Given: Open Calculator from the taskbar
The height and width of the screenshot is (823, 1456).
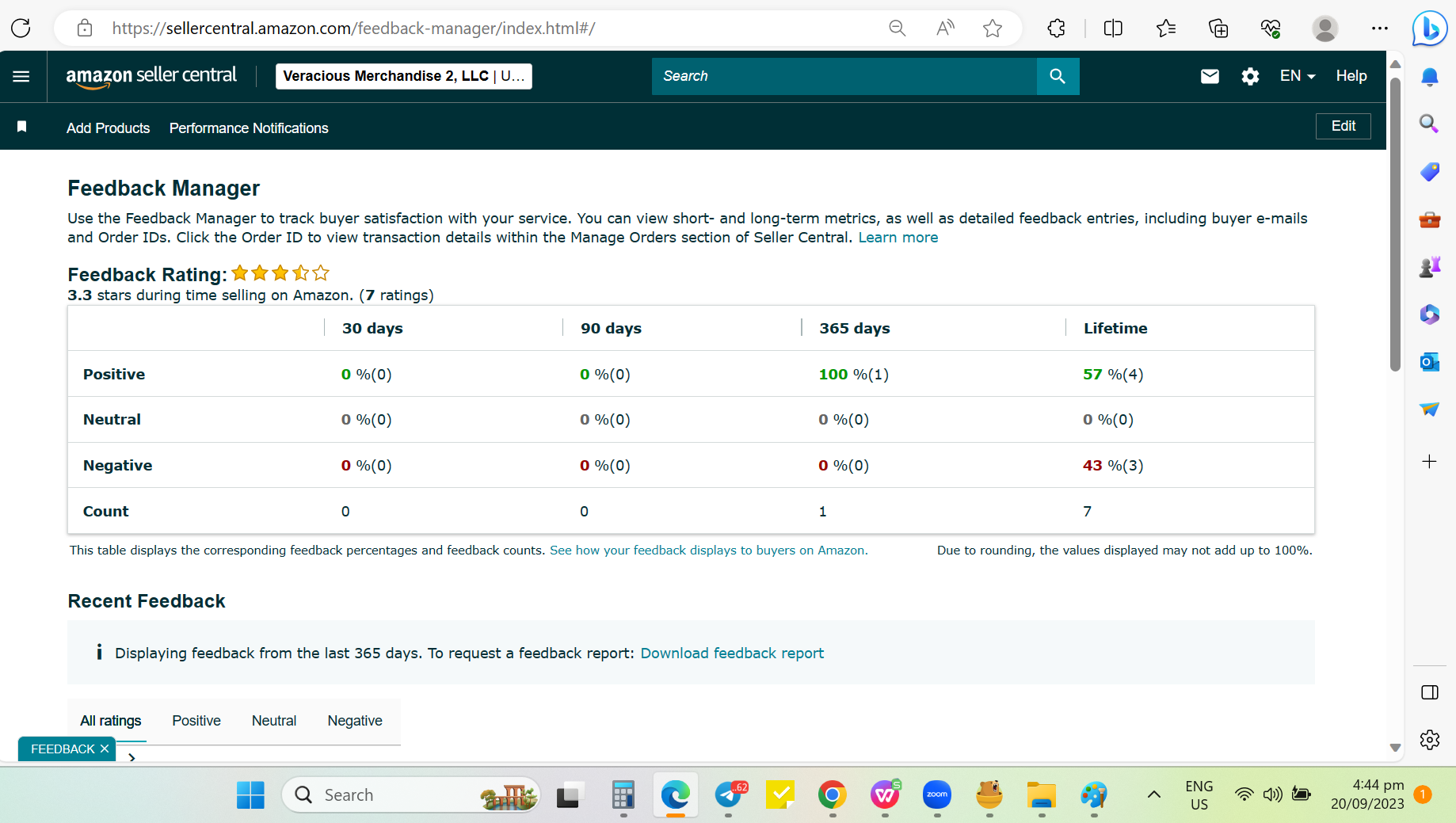Looking at the screenshot, I should coord(623,794).
